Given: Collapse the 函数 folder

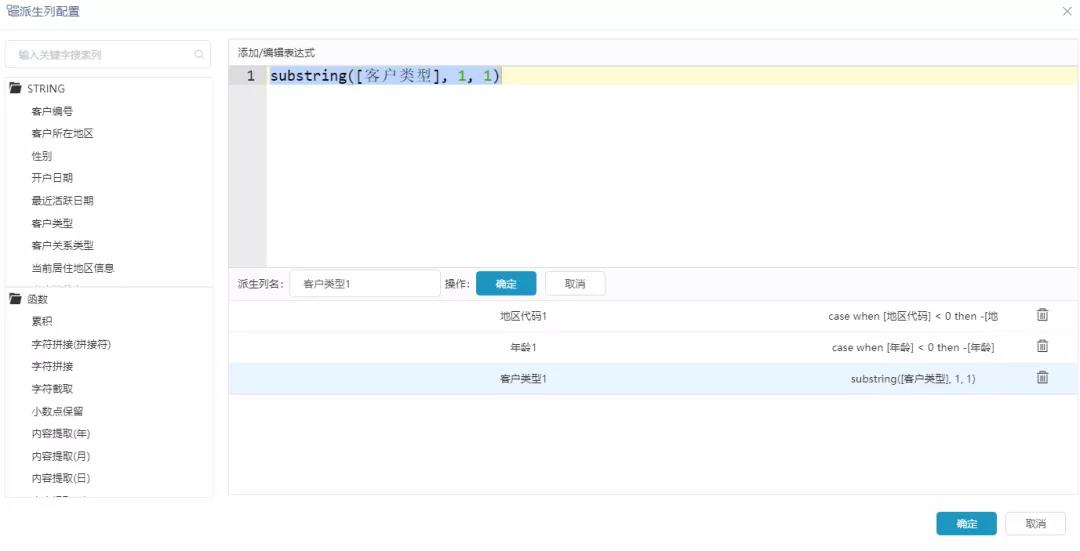Looking at the screenshot, I should tap(15, 299).
